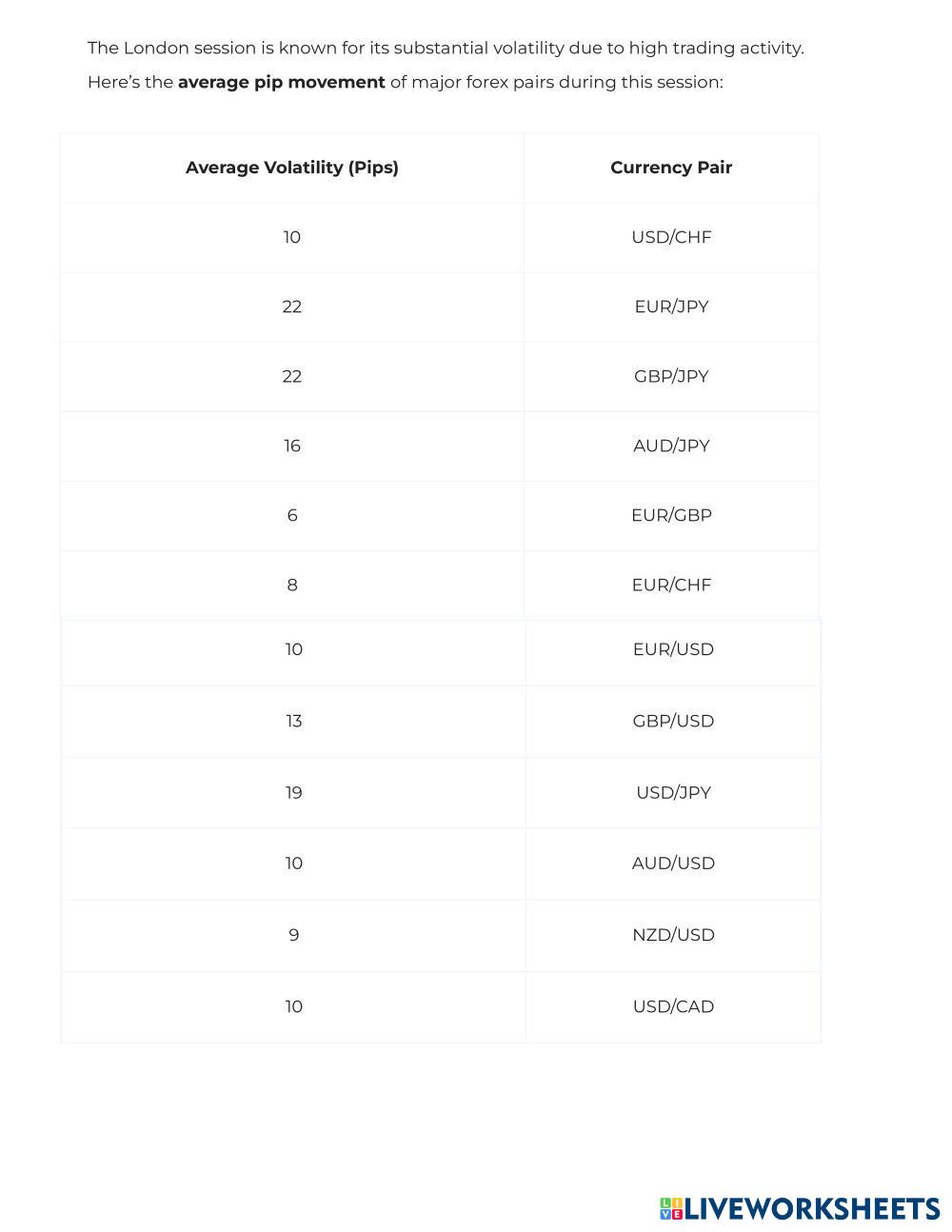Click the LIVEWORKSHEETS brand text
Image resolution: width=952 pixels, height=1232 pixels.
812,1208
